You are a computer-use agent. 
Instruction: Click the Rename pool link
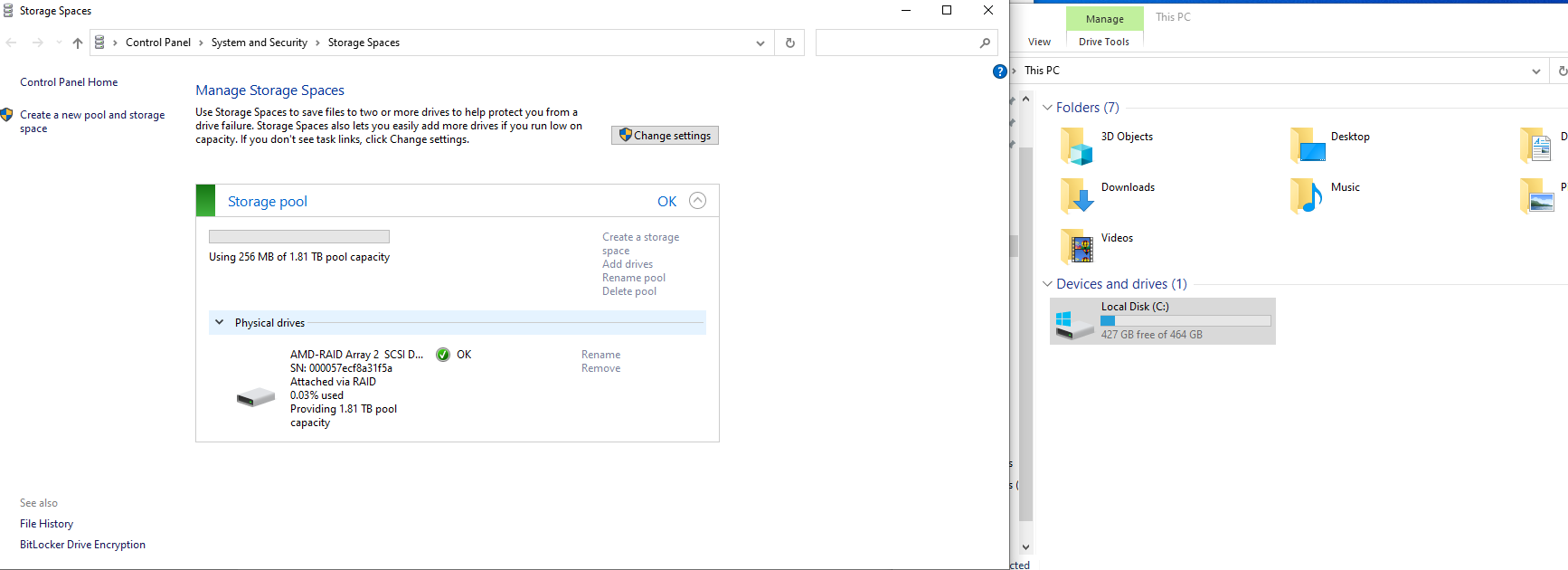click(x=634, y=278)
